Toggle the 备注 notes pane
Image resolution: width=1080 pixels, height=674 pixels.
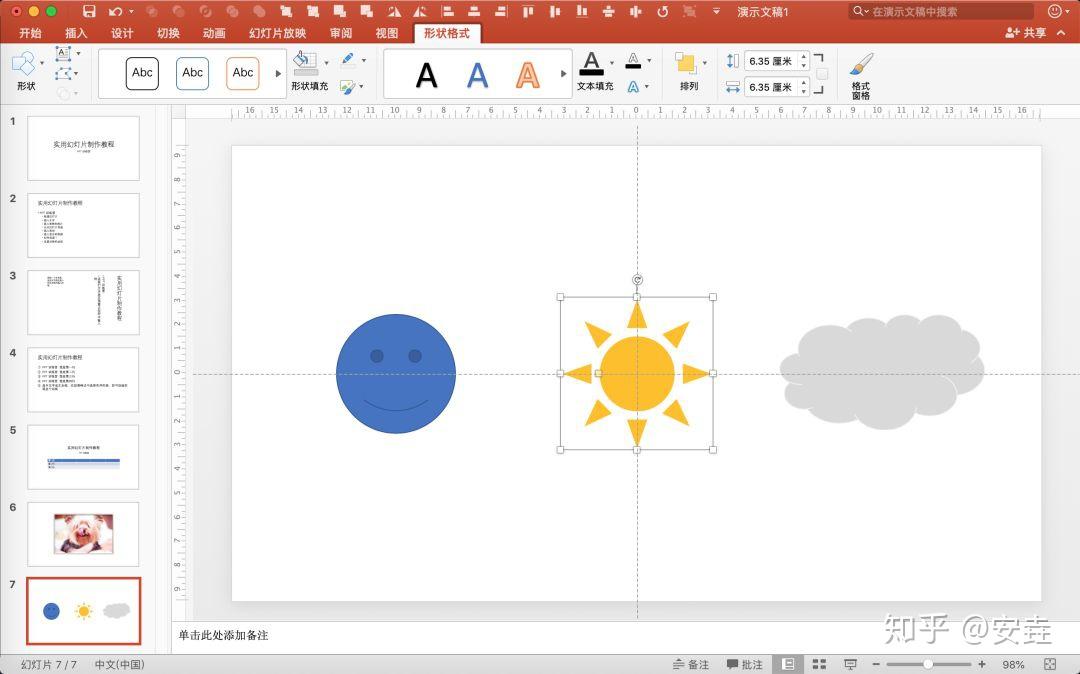point(690,664)
